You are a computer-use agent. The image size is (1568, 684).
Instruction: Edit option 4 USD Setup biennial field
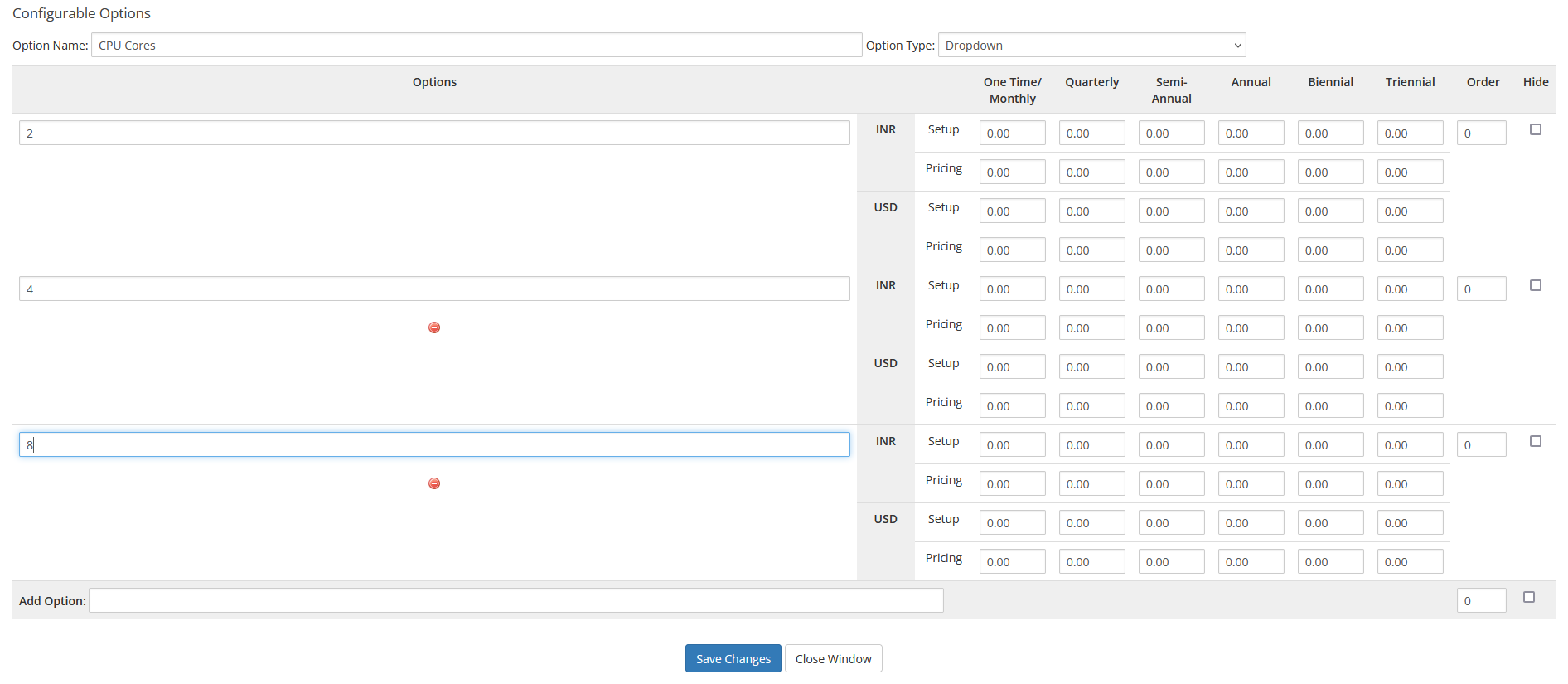[1331, 366]
